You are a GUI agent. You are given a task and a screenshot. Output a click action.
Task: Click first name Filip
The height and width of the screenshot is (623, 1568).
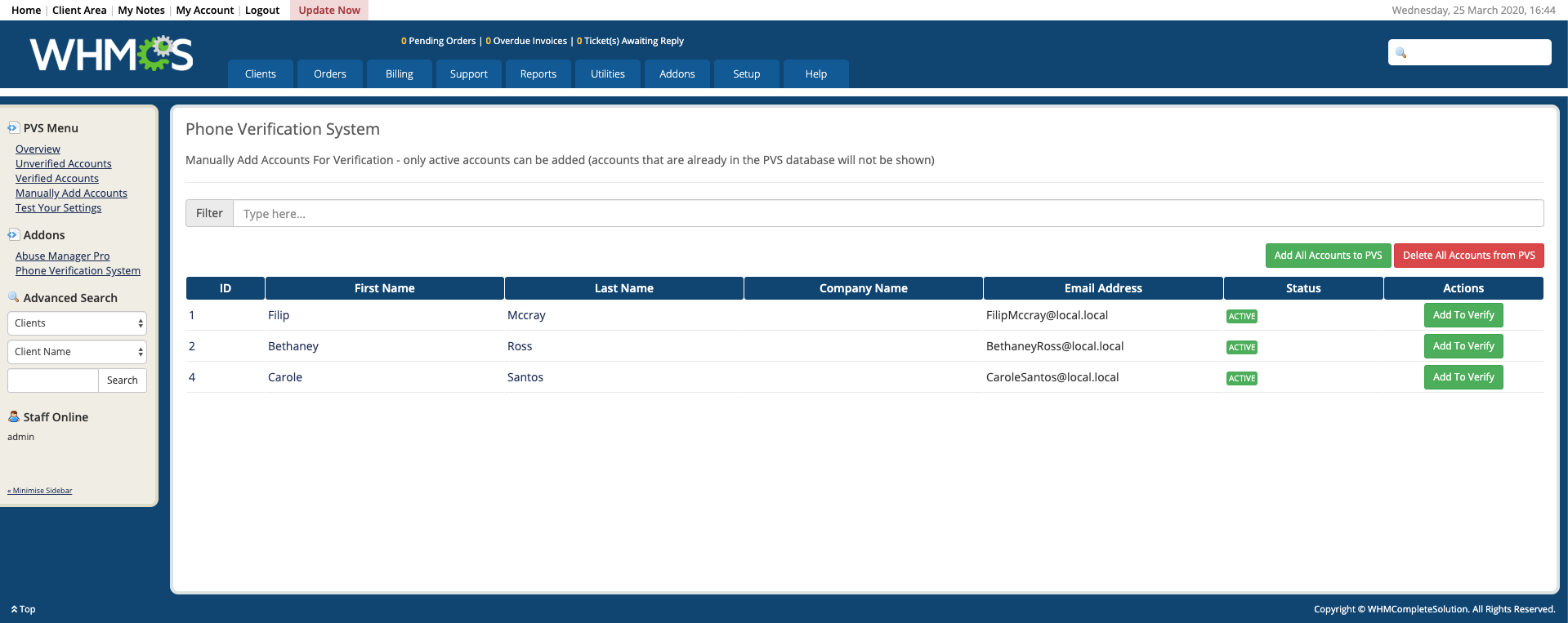[x=279, y=315]
